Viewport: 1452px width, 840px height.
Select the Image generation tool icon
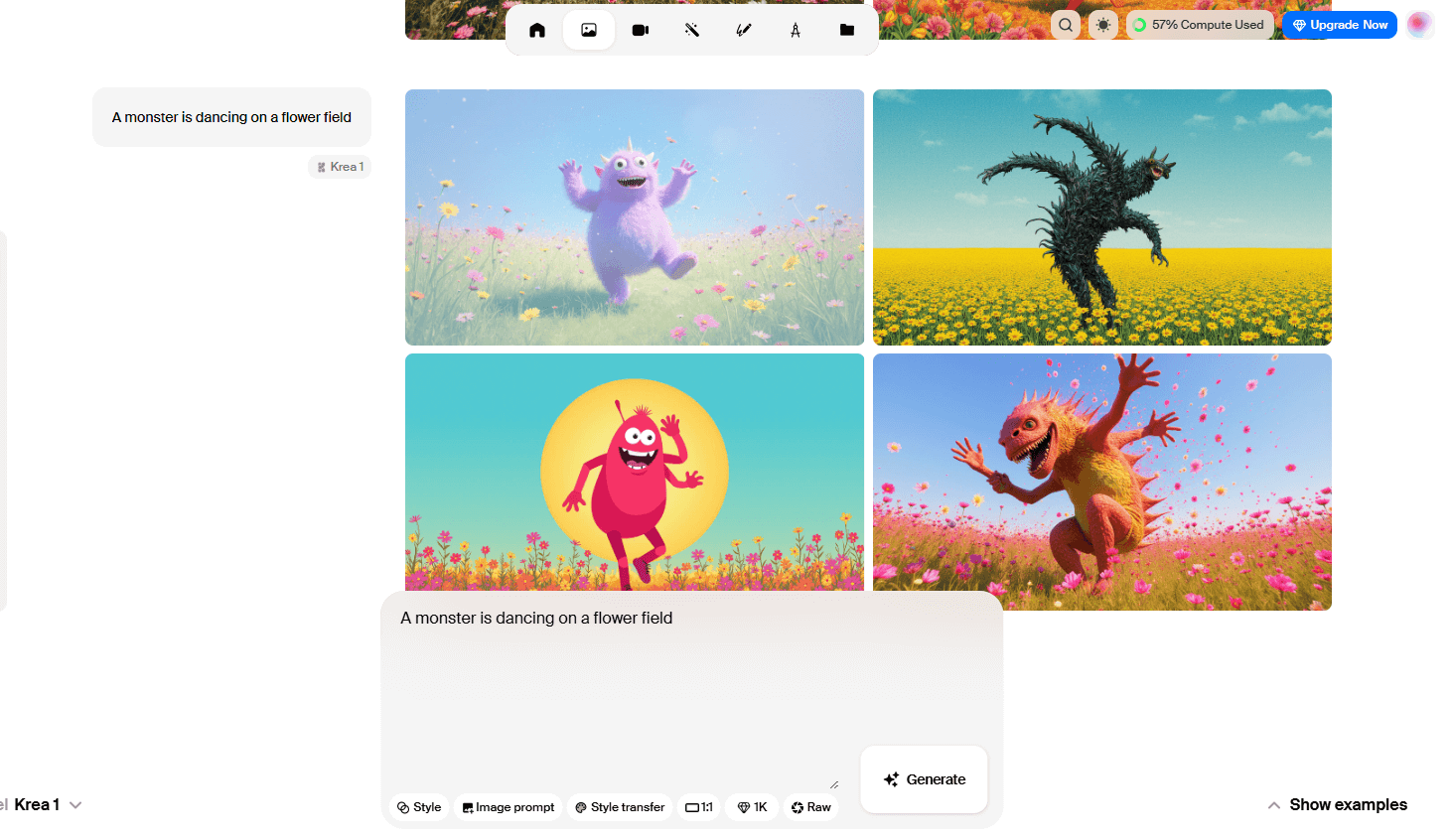(x=589, y=30)
